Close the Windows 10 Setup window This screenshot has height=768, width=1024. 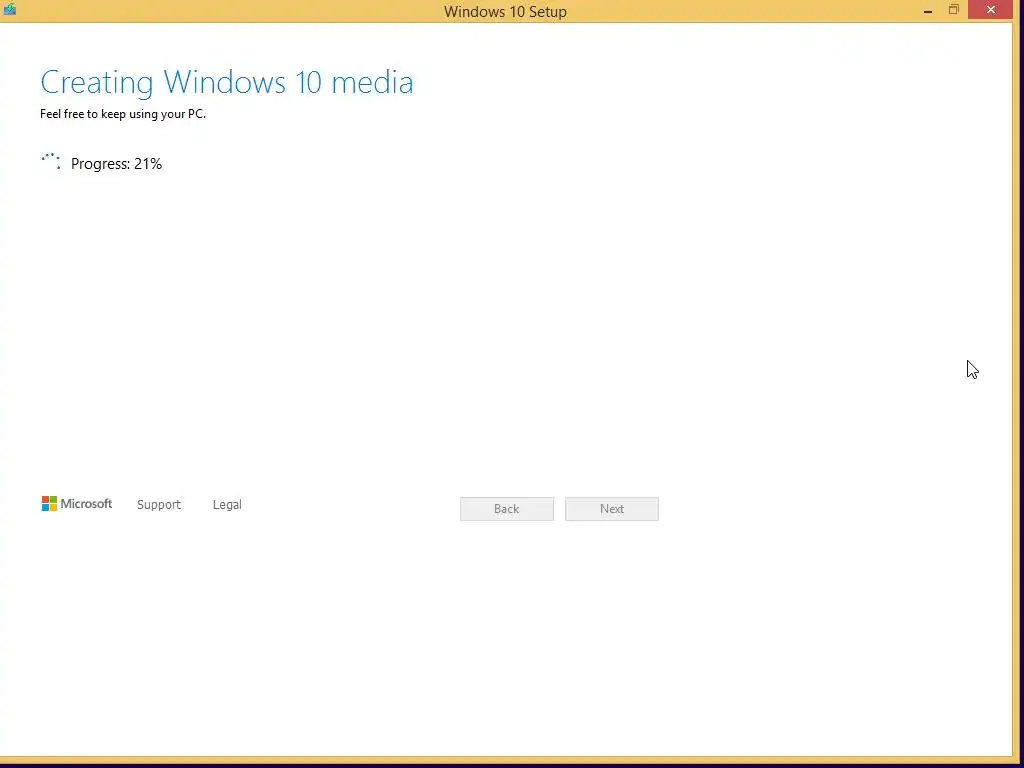point(991,10)
